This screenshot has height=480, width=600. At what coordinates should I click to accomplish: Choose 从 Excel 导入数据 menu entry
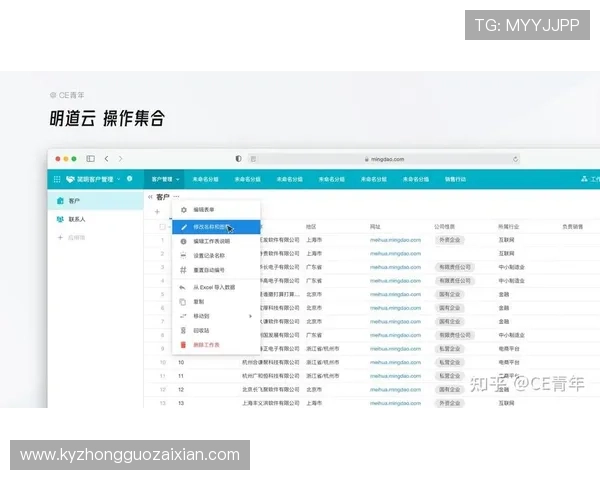click(x=216, y=287)
